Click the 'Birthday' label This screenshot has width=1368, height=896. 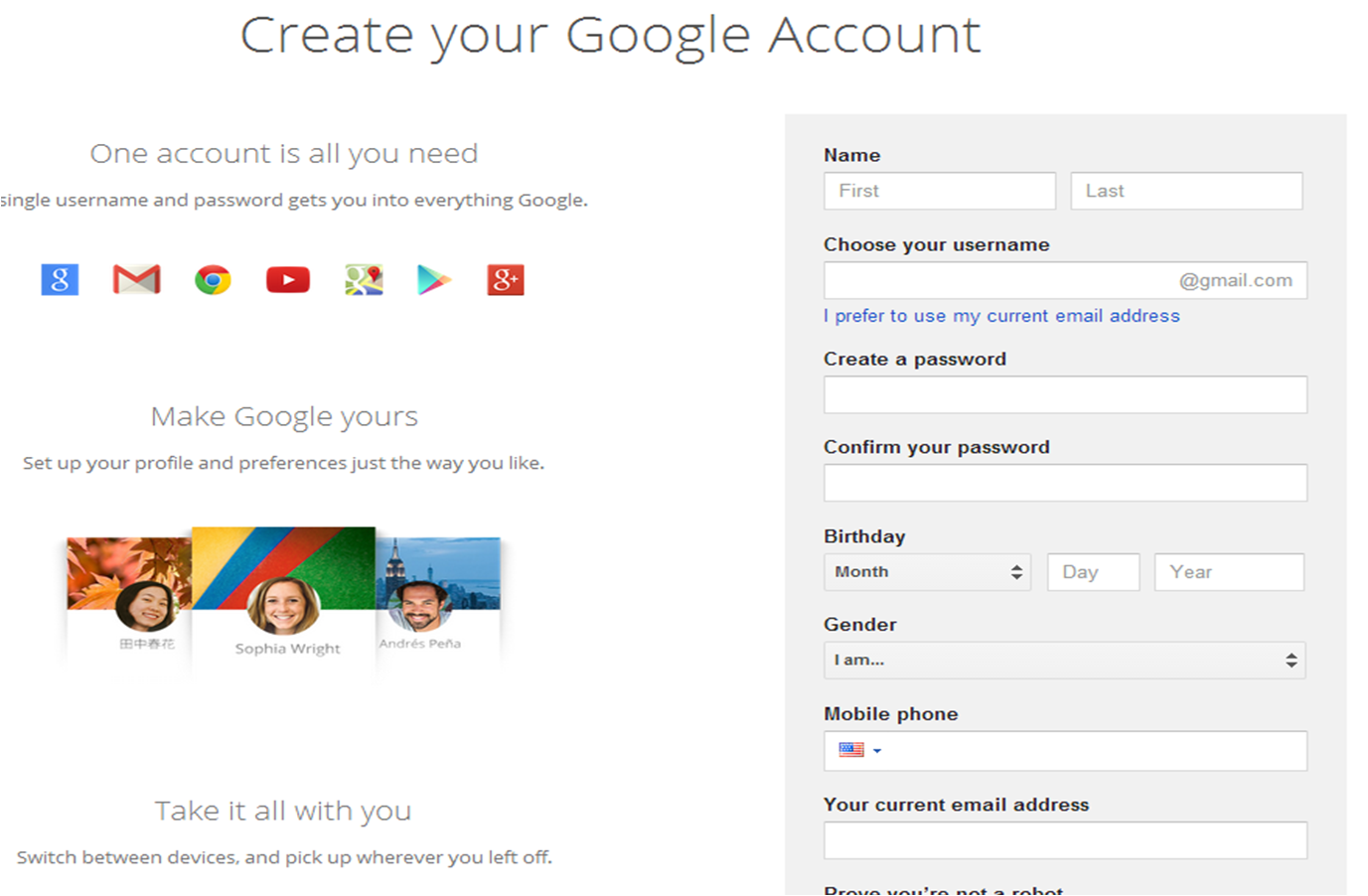864,536
